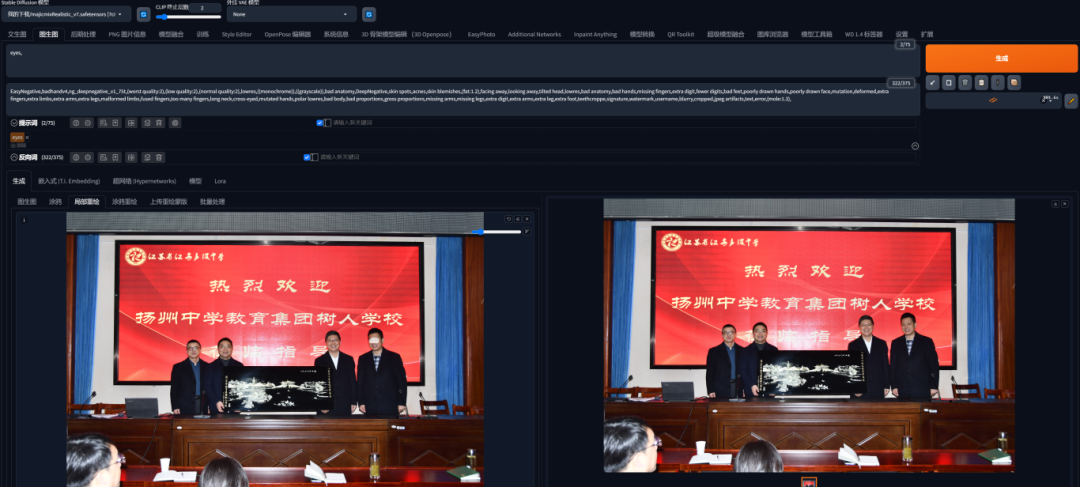This screenshot has width=1080, height=487.
Task: Show the info icon on the inpaint canvas
Action: [24, 220]
